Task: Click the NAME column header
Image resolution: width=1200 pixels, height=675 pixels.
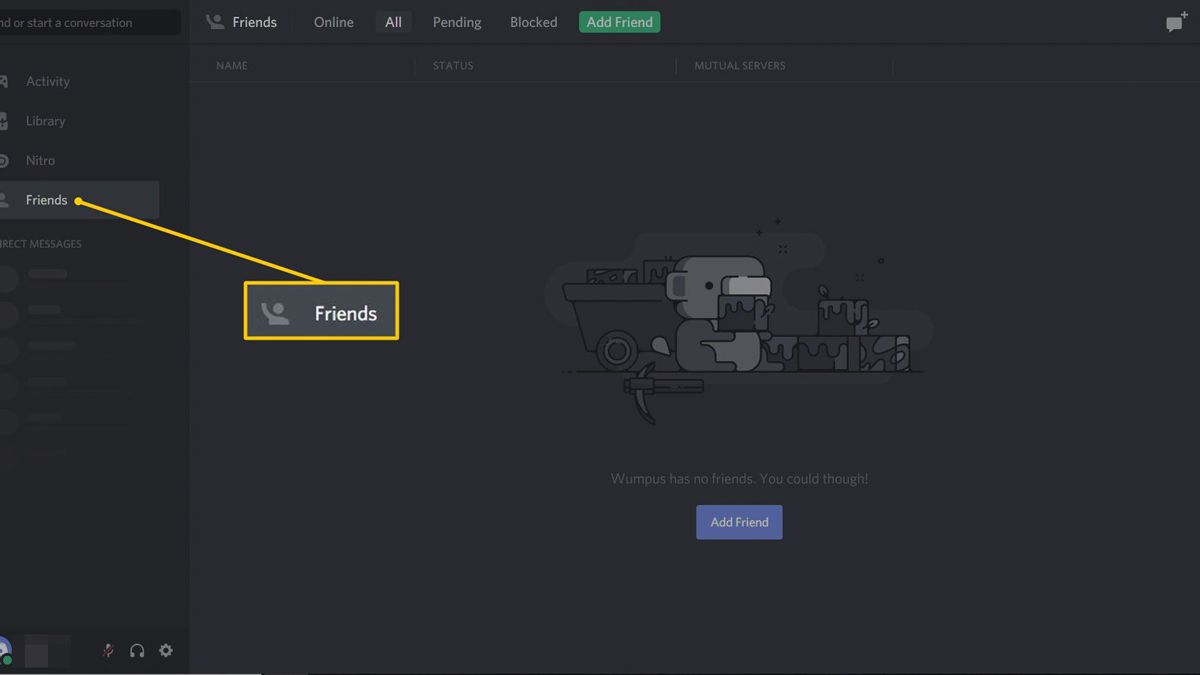Action: pos(232,66)
